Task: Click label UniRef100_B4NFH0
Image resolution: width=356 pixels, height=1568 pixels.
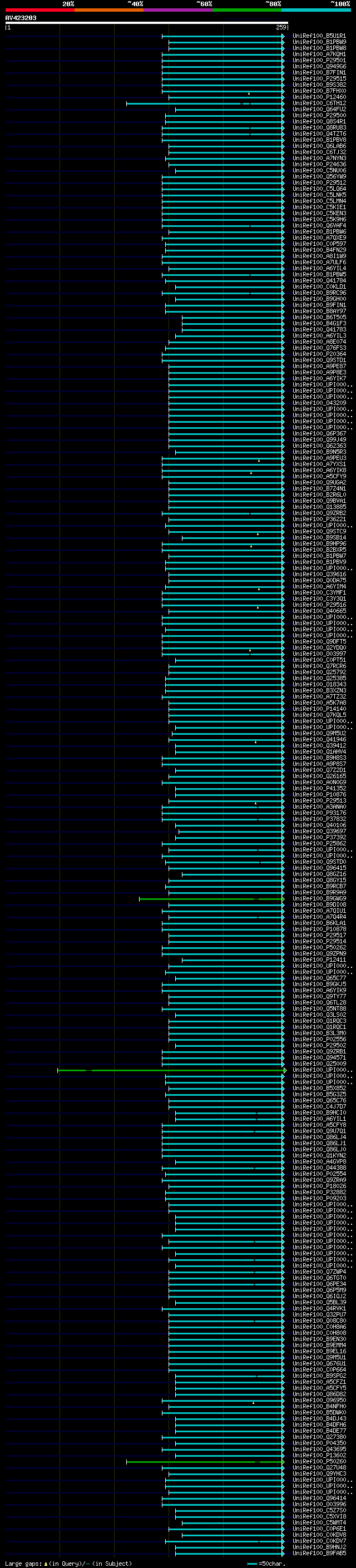Action: point(319,1406)
